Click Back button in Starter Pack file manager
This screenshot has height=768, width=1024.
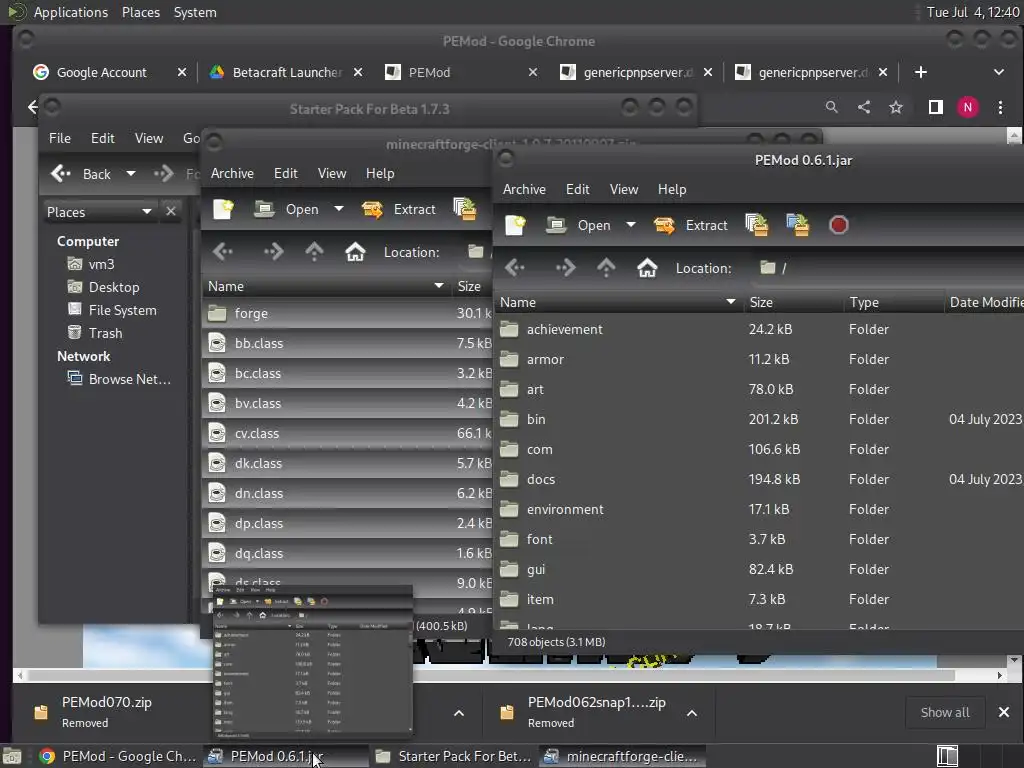click(81, 174)
